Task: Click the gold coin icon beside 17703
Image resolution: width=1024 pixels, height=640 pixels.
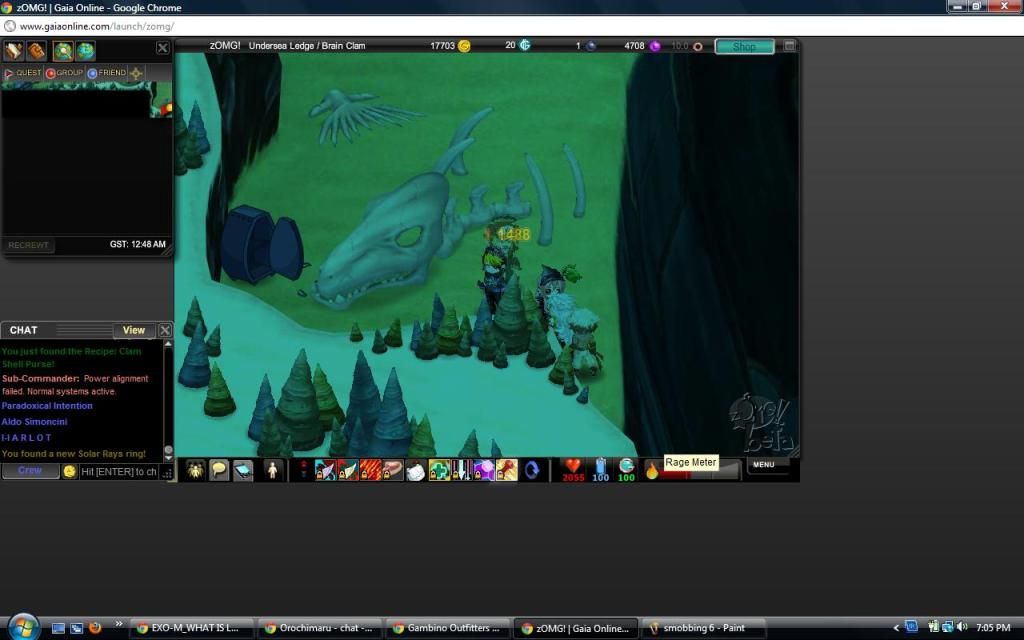Action: click(x=464, y=46)
